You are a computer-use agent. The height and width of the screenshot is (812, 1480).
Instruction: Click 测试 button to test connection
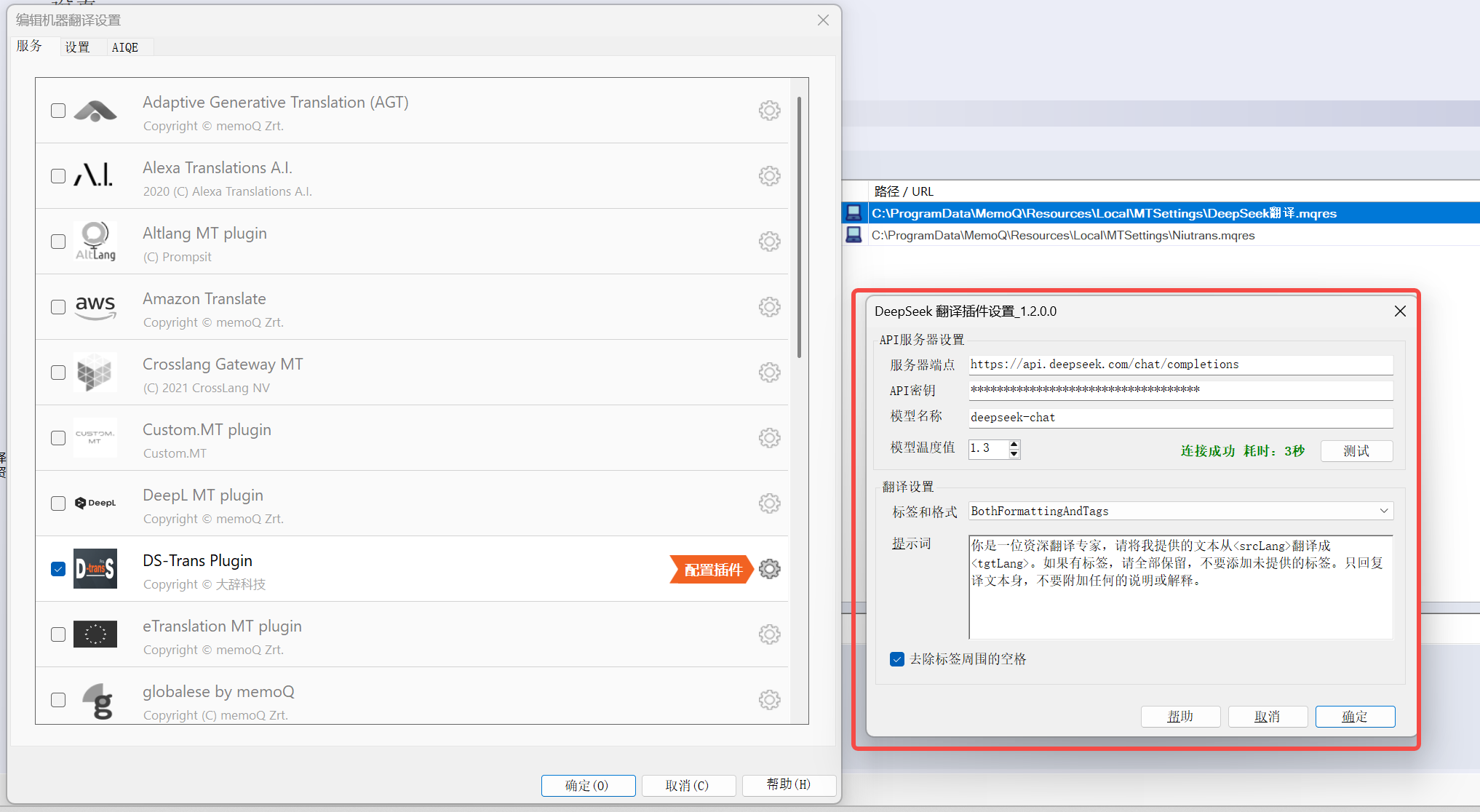tap(1356, 451)
